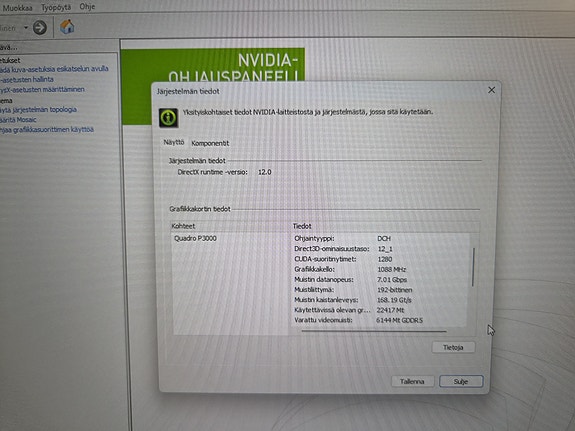575x431 pixels.
Task: Click the vertical scrollbar in Tiedot list
Action: (x=473, y=267)
